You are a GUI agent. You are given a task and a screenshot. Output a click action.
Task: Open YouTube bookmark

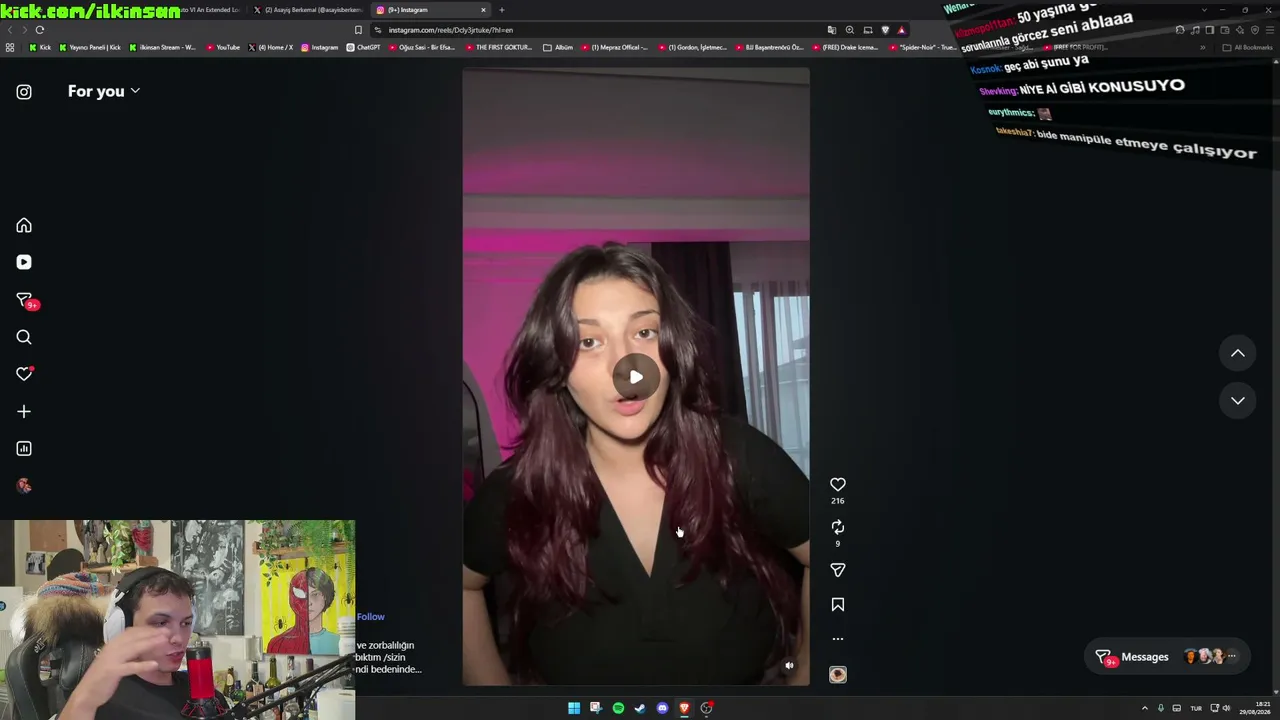click(x=223, y=47)
